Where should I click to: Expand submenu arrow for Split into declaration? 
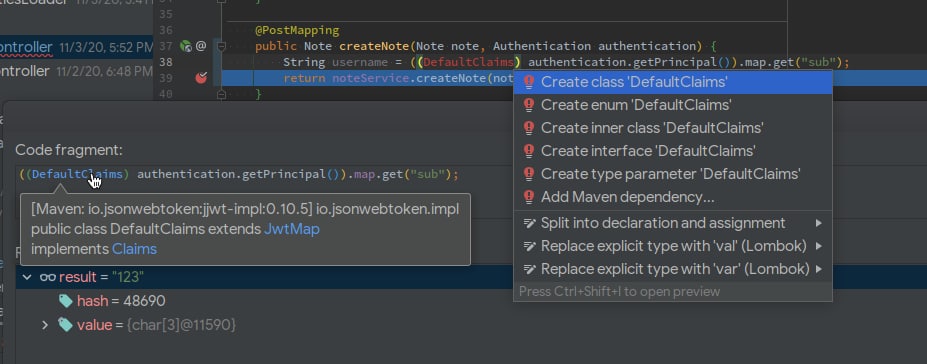(819, 223)
